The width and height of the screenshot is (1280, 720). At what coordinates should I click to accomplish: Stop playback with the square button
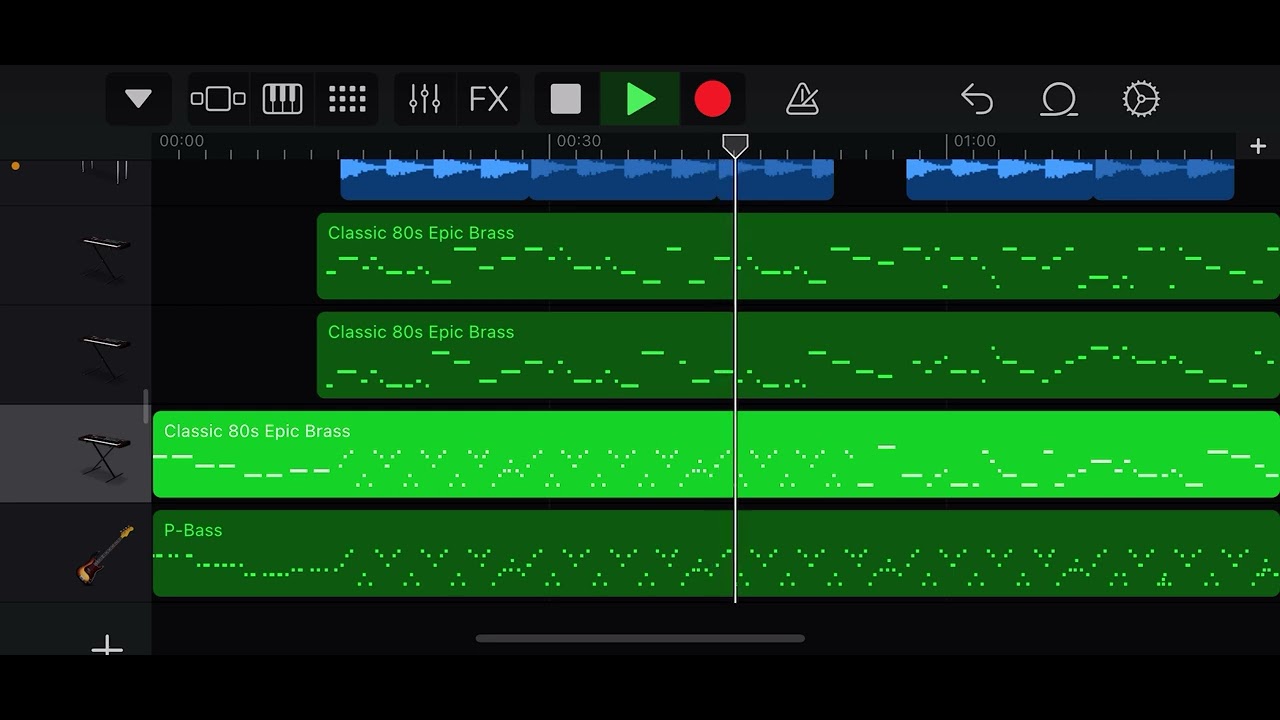point(566,99)
